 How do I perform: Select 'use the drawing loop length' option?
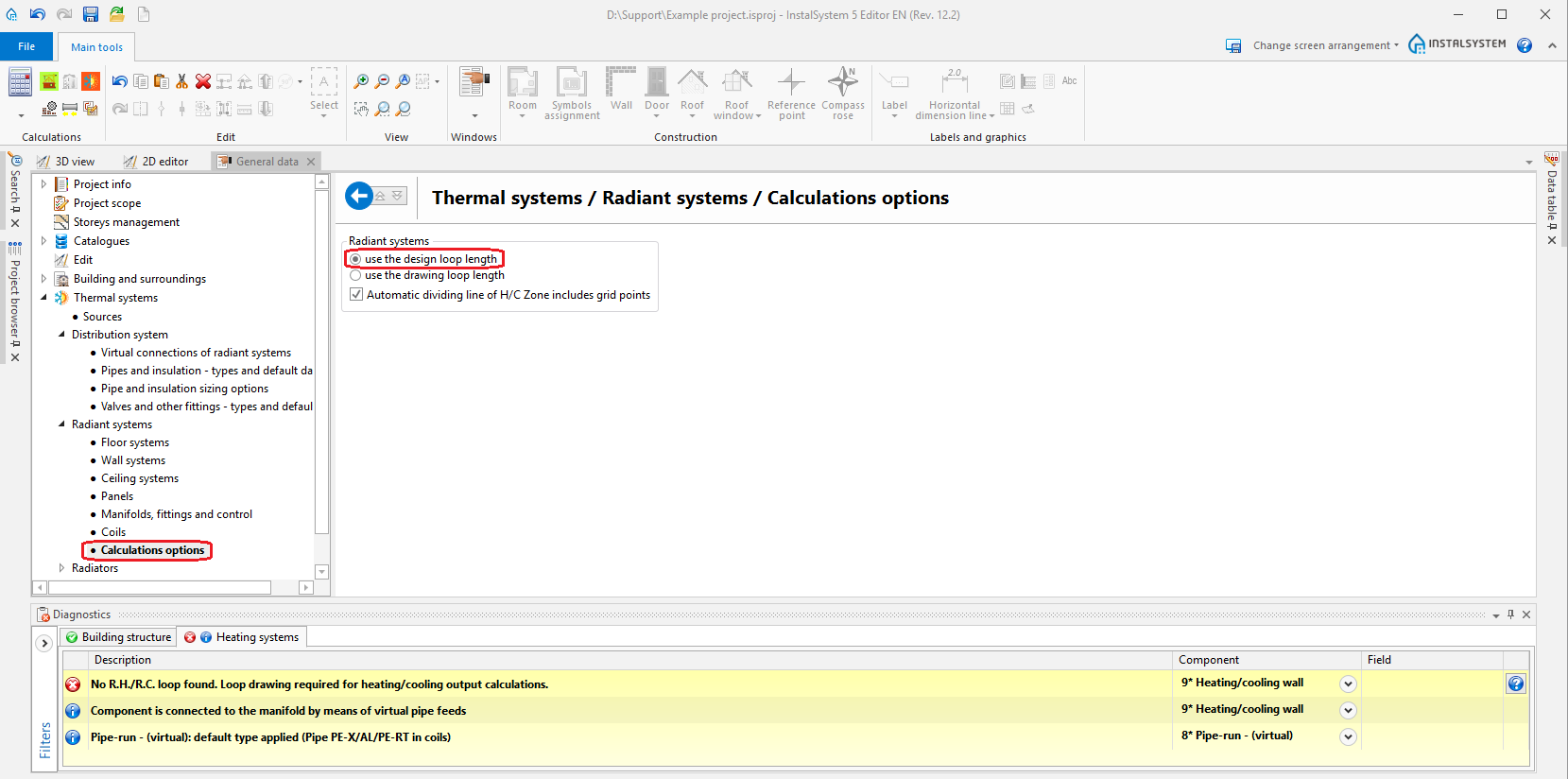356,275
